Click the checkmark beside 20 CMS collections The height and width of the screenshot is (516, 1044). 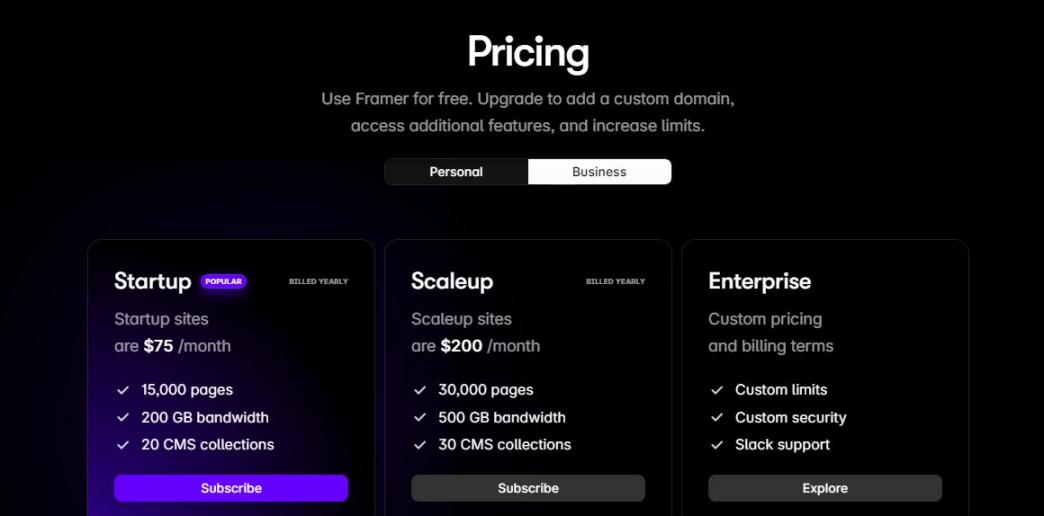pyautogui.click(x=123, y=445)
